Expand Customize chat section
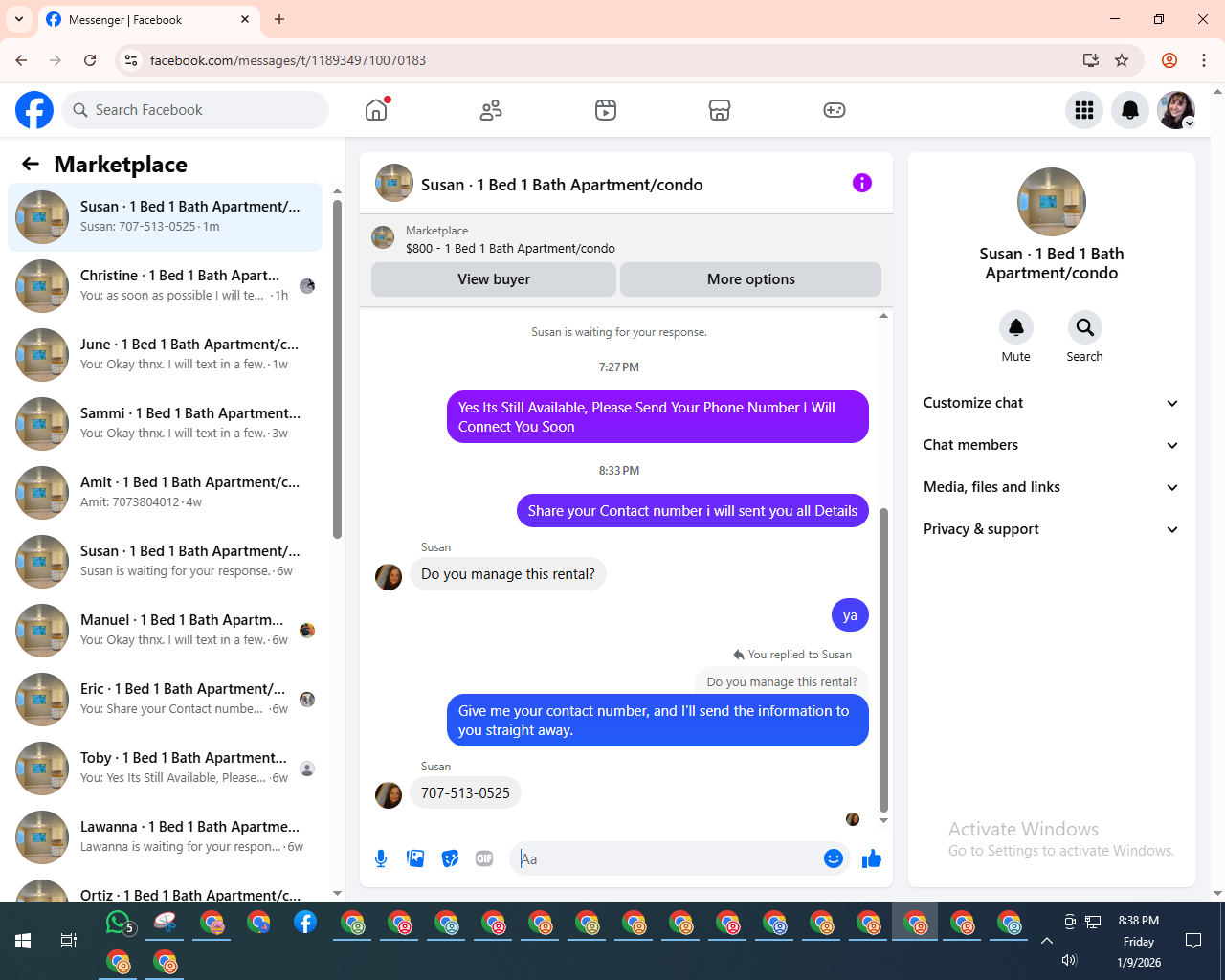 pos(1051,403)
